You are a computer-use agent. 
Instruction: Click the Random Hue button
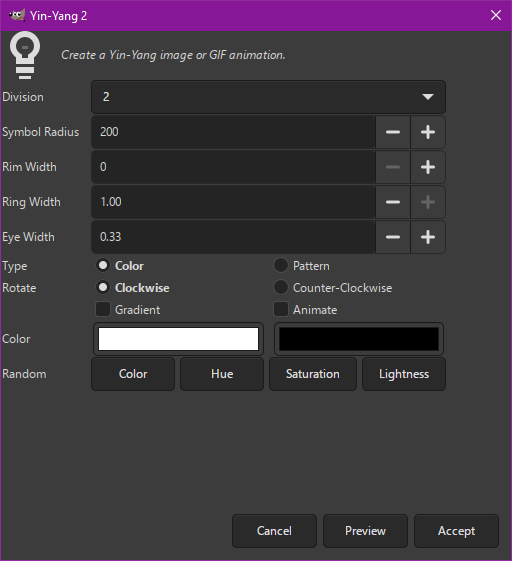[222, 374]
